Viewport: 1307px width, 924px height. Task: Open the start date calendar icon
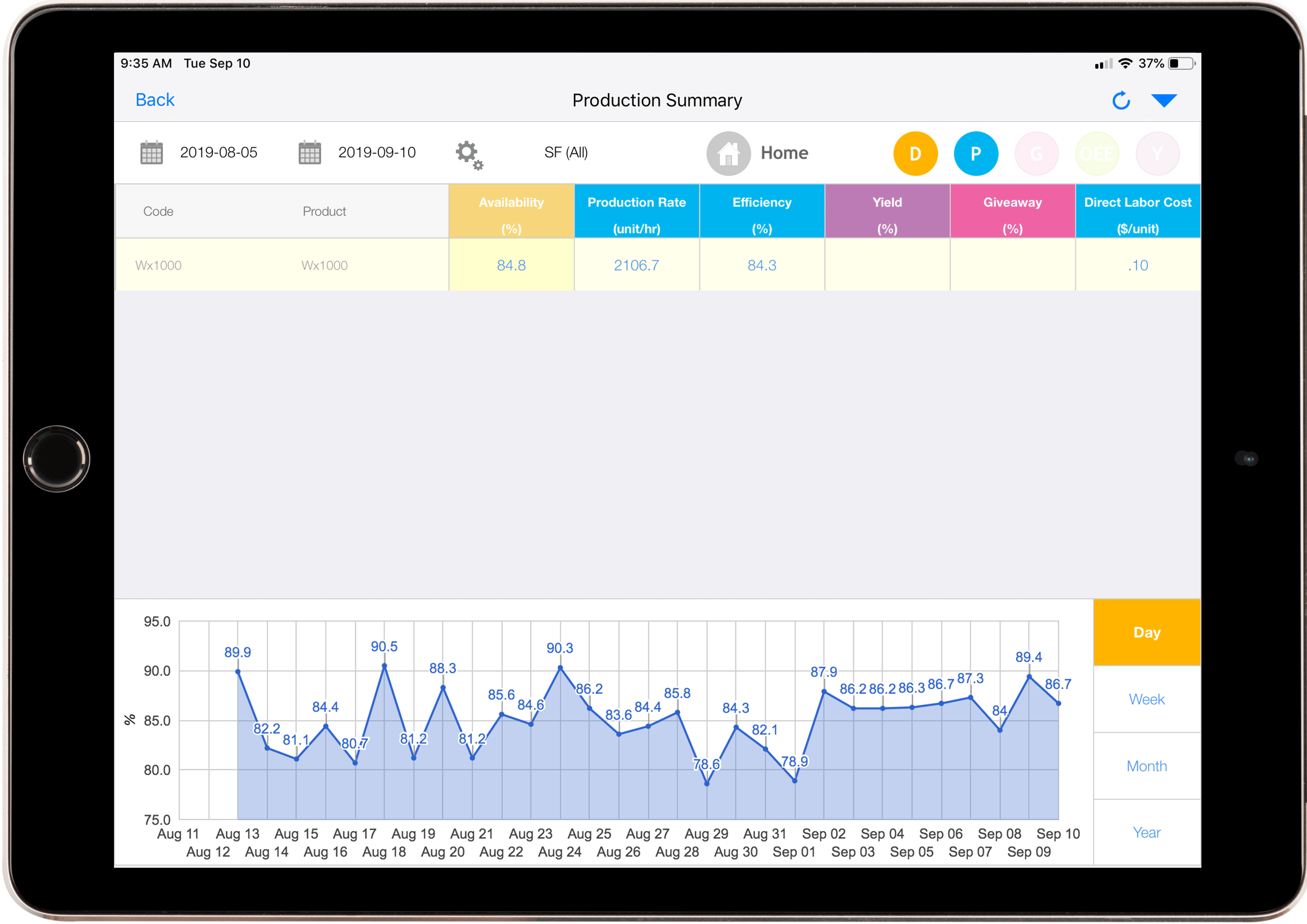tap(152, 152)
